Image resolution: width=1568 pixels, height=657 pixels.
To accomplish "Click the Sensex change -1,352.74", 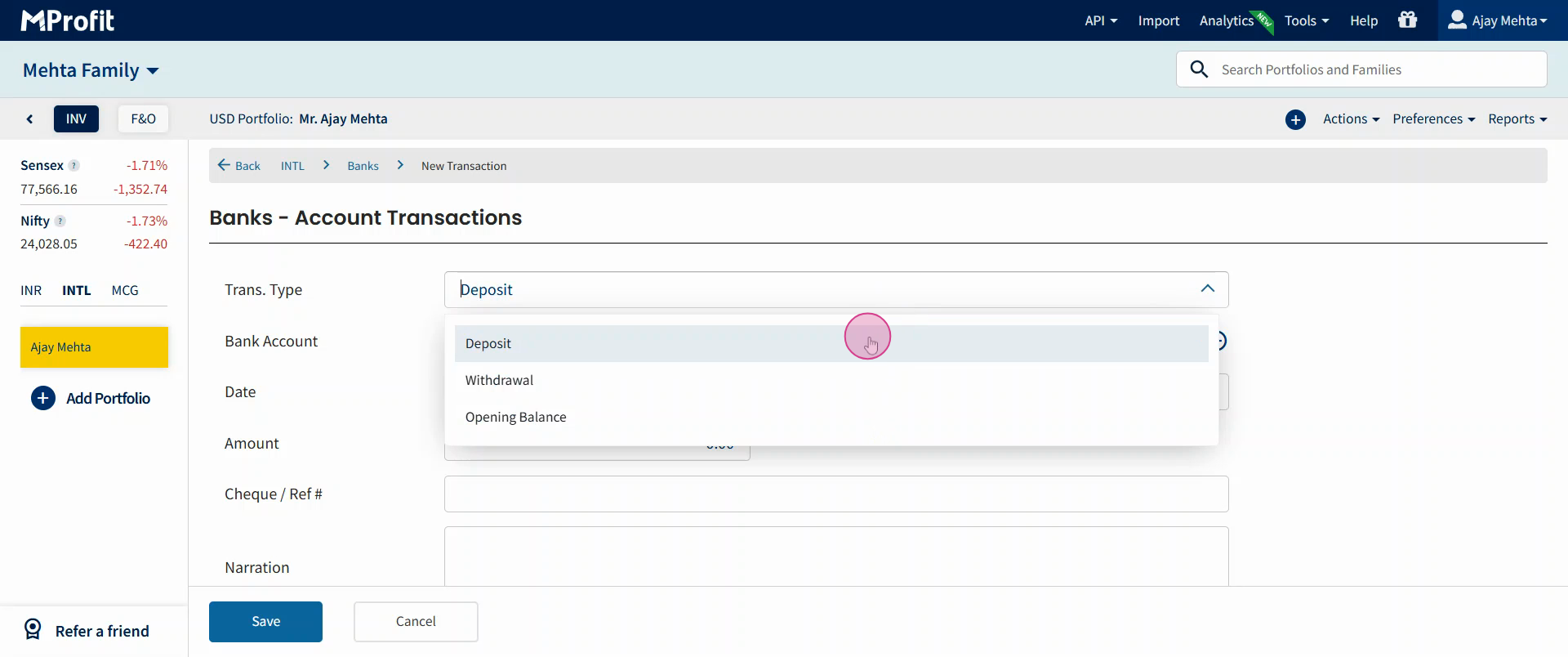I will point(140,189).
